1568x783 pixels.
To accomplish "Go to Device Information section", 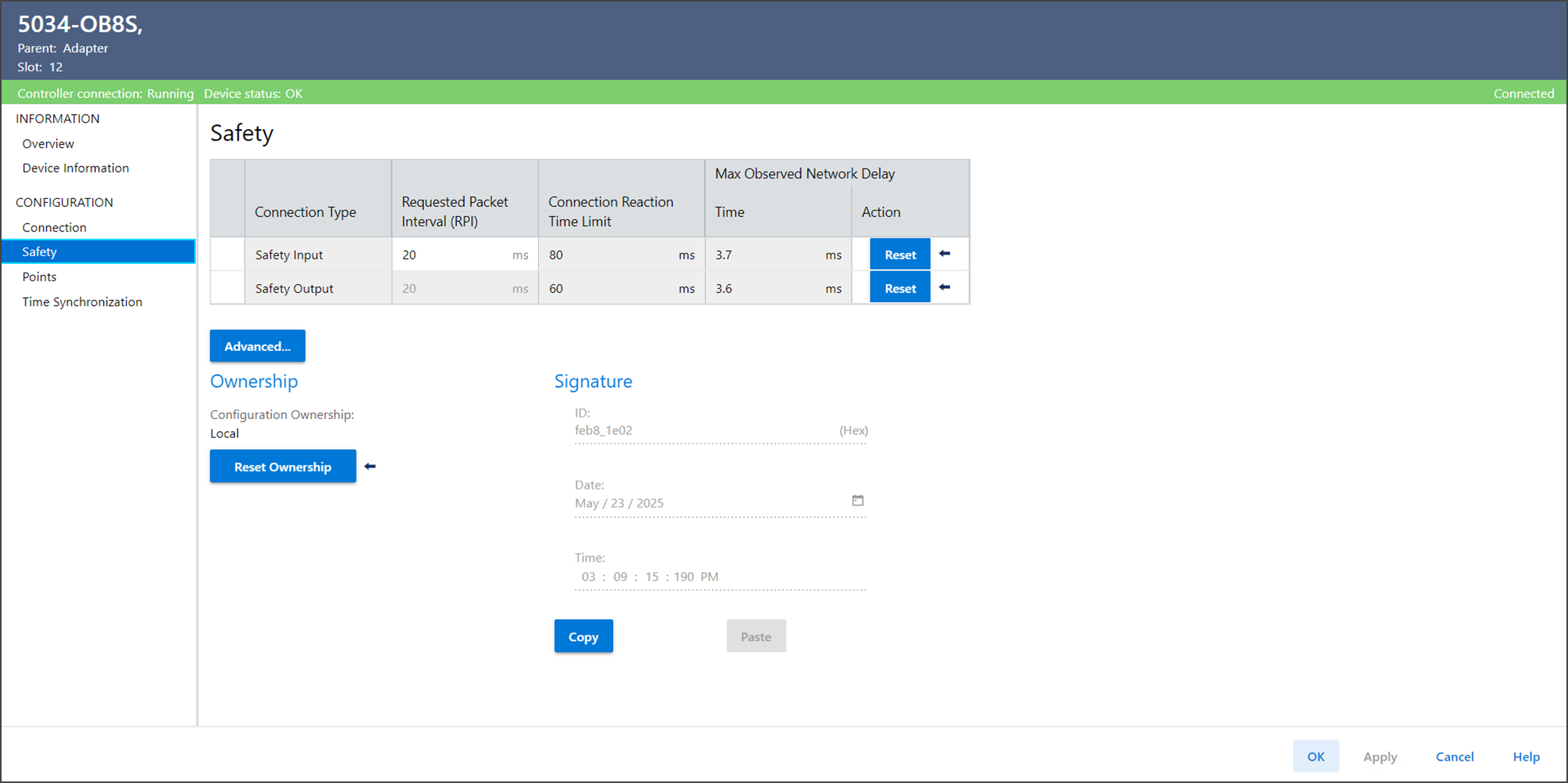I will coord(76,168).
